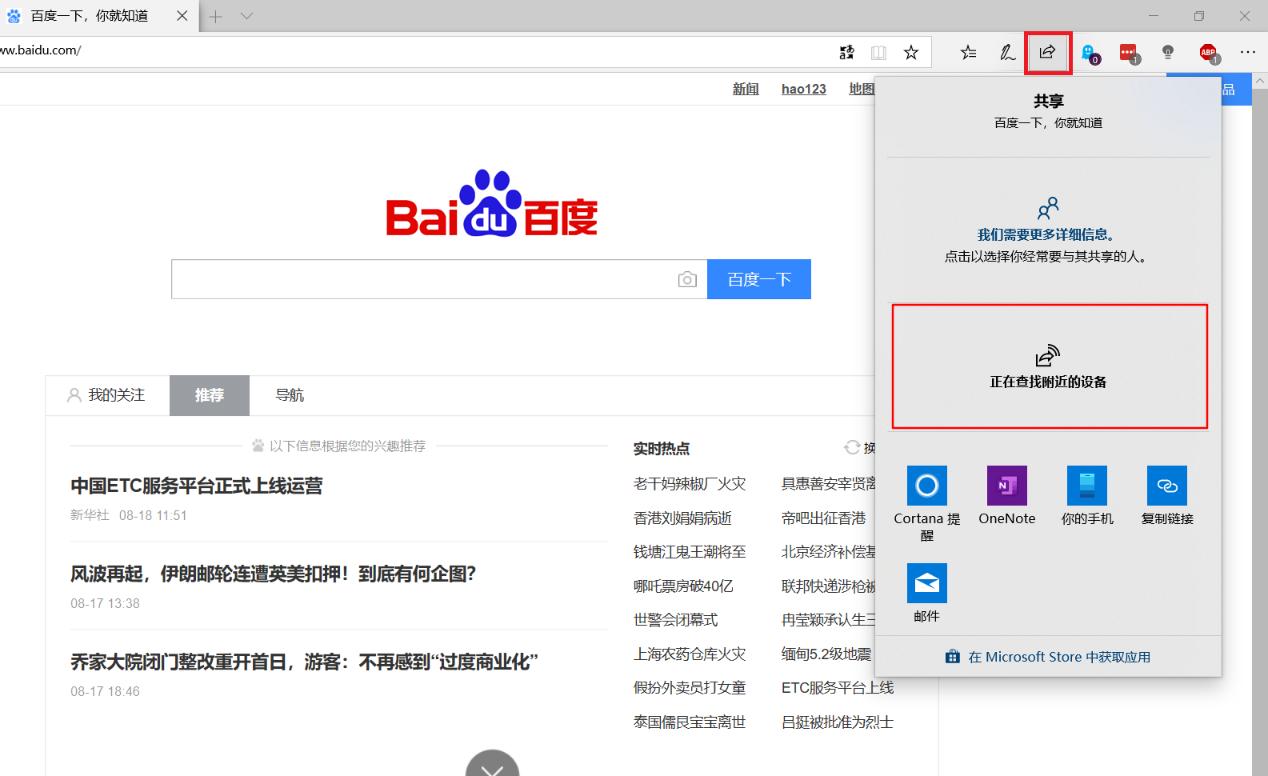Open the Edge more options menu

1247,52
